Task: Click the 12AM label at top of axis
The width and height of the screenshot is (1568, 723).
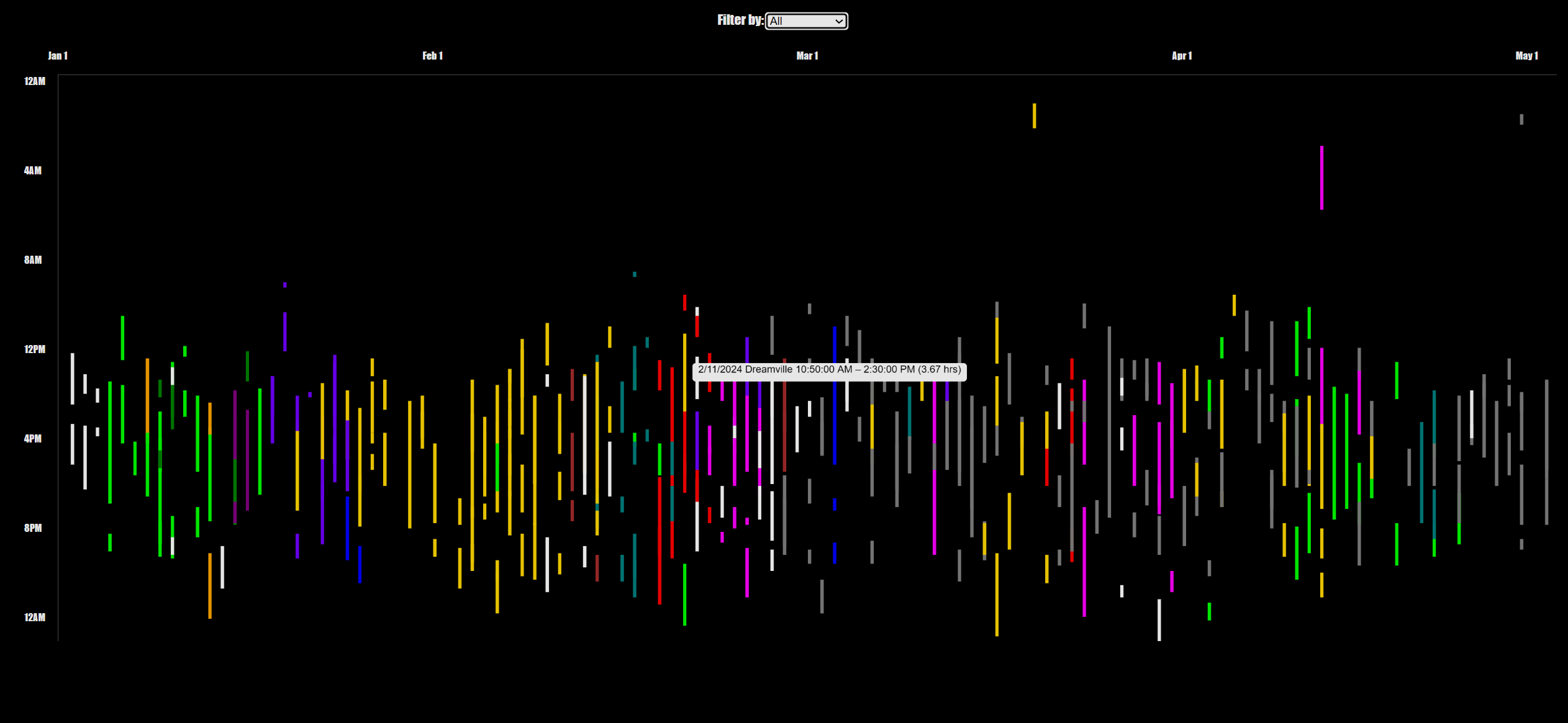Action: [x=35, y=81]
